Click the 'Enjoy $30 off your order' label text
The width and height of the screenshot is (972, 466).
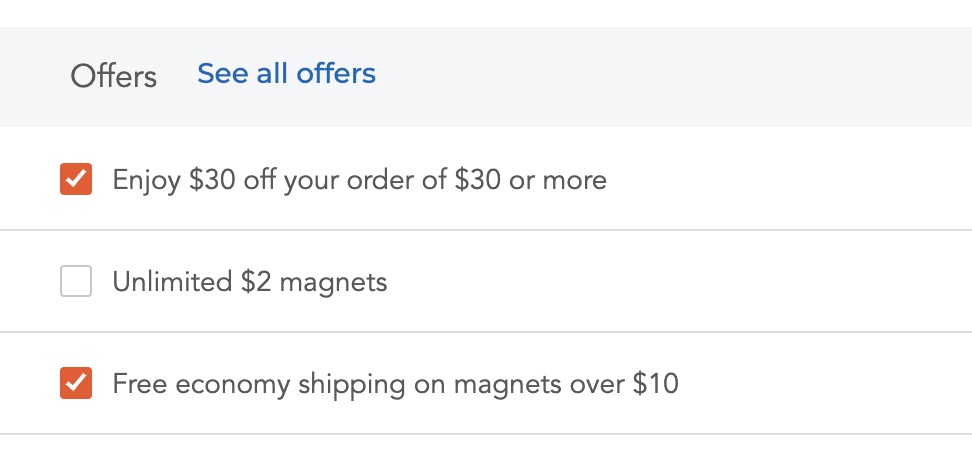[x=358, y=180]
